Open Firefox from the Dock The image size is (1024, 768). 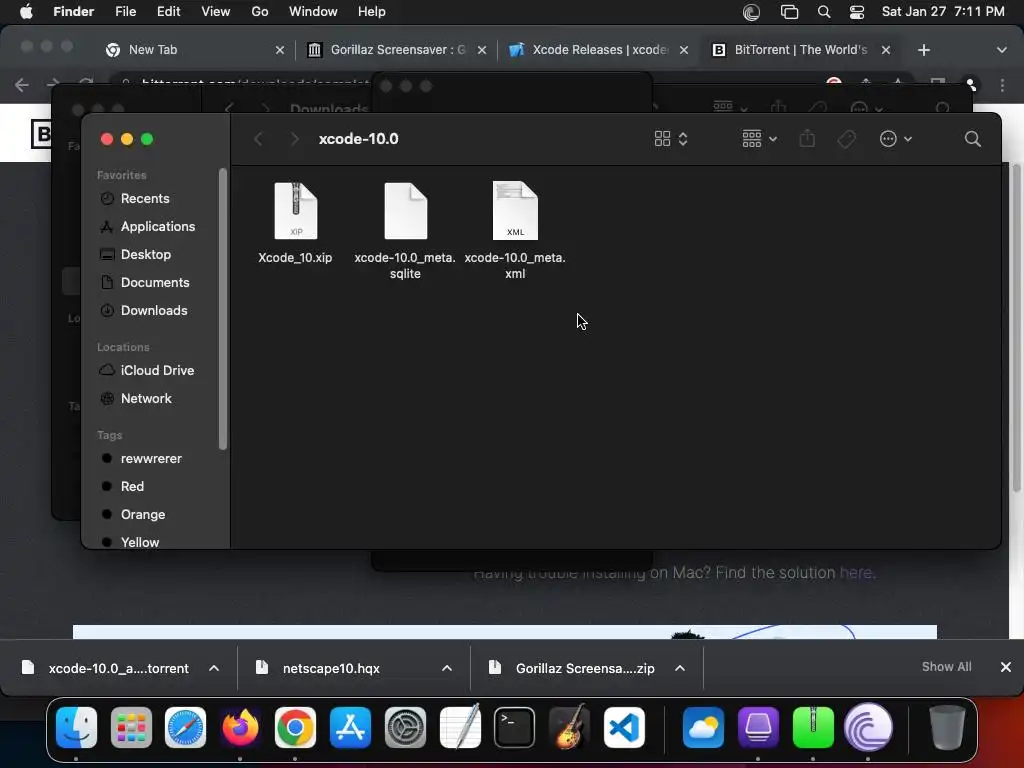240,728
